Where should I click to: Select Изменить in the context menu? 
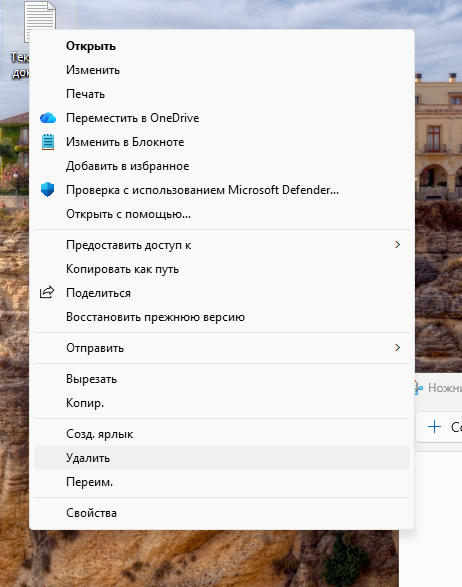(x=222, y=70)
